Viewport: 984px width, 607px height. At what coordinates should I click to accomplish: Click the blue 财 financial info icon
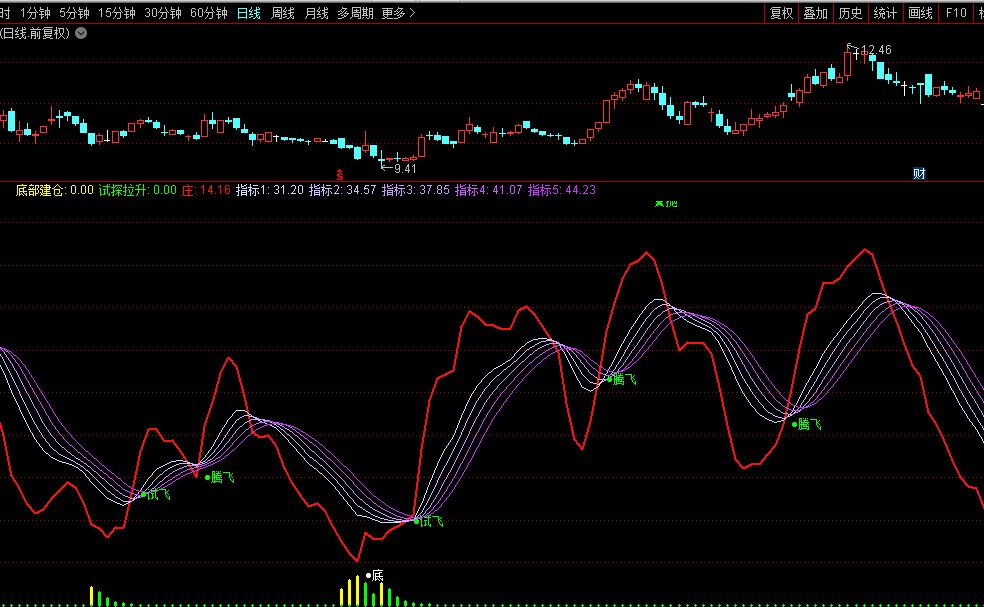[919, 174]
